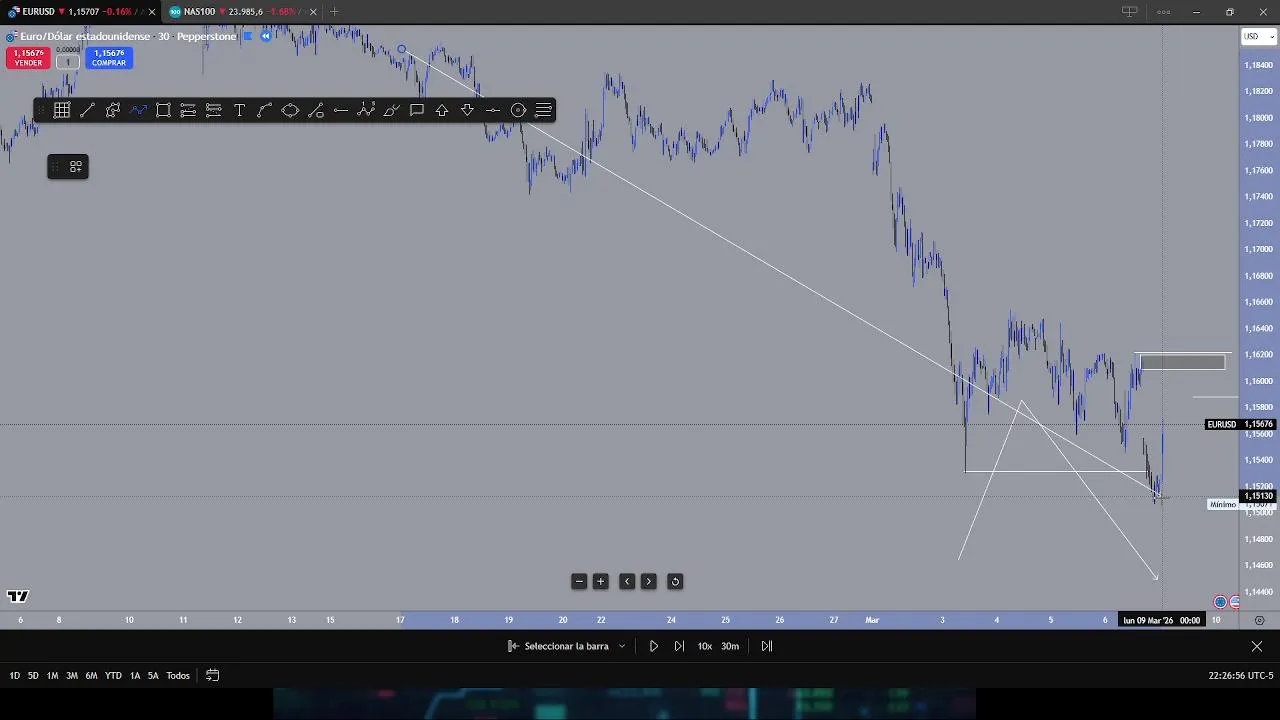1280x720 pixels.
Task: Open the go-to-date calendar
Action: 212,676
